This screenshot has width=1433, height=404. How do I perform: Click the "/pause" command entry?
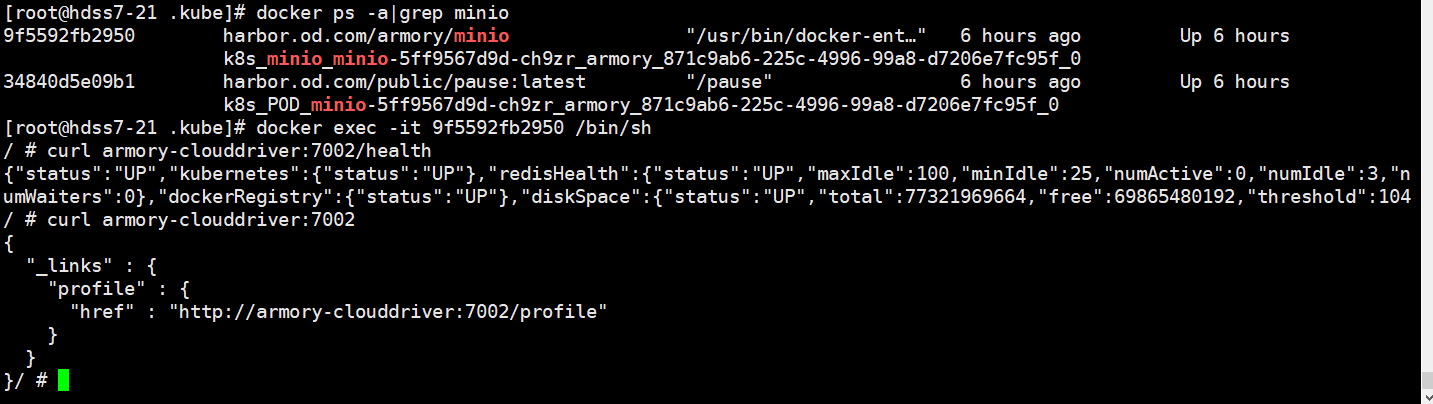pyautogui.click(x=730, y=82)
